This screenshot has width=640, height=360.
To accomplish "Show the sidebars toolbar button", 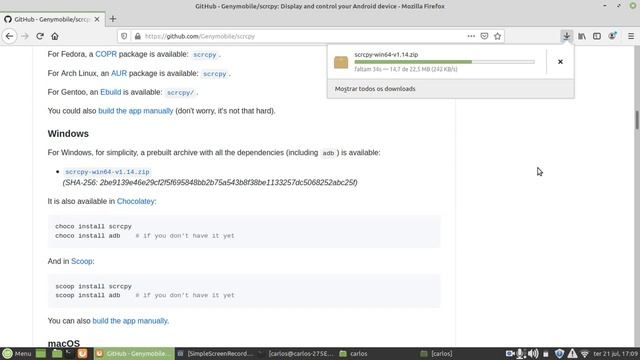I will pos(597,36).
